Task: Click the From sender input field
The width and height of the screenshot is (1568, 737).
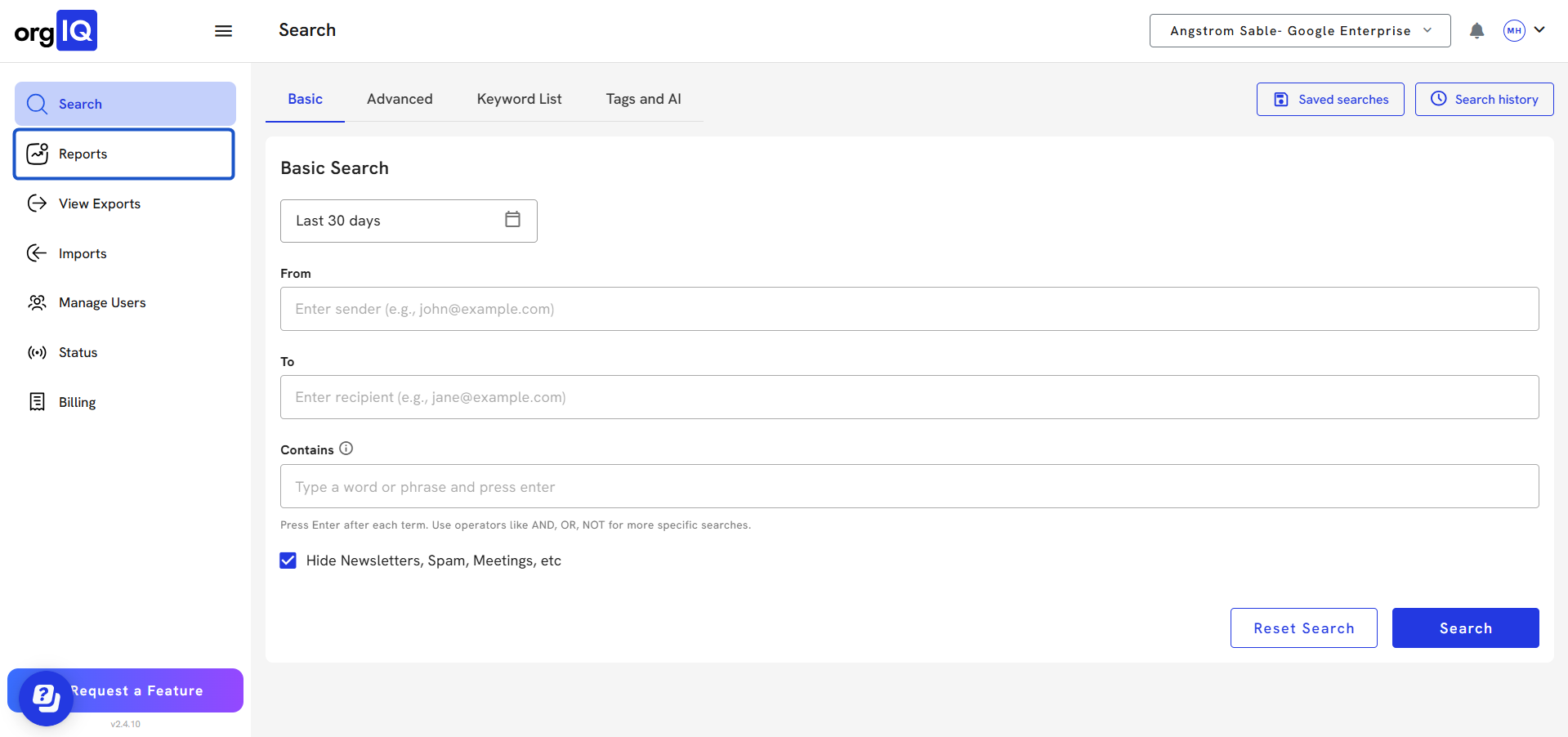Action: coord(909,309)
